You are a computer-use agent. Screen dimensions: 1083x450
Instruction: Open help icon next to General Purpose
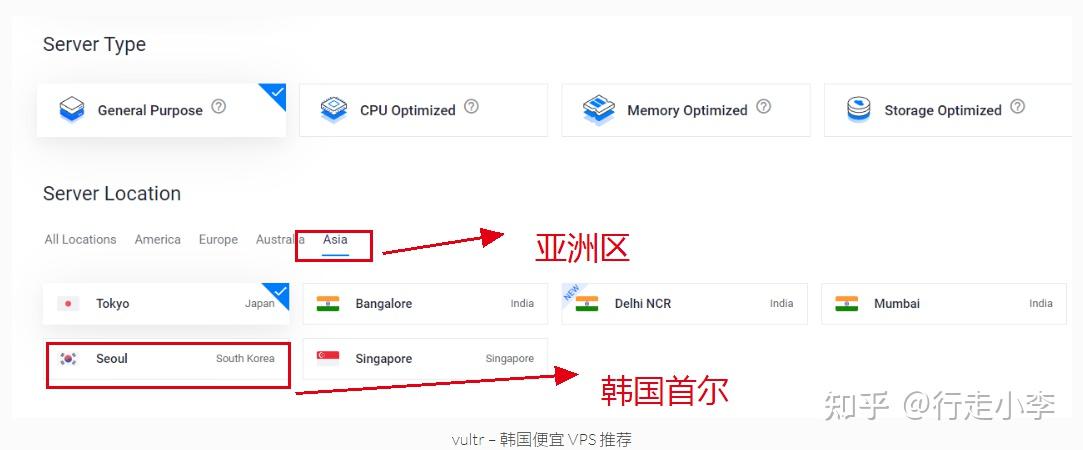click(x=218, y=107)
